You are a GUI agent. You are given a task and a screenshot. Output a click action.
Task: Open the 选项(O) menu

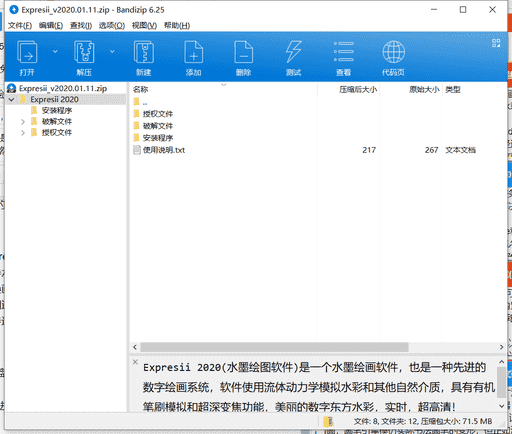coord(112,26)
